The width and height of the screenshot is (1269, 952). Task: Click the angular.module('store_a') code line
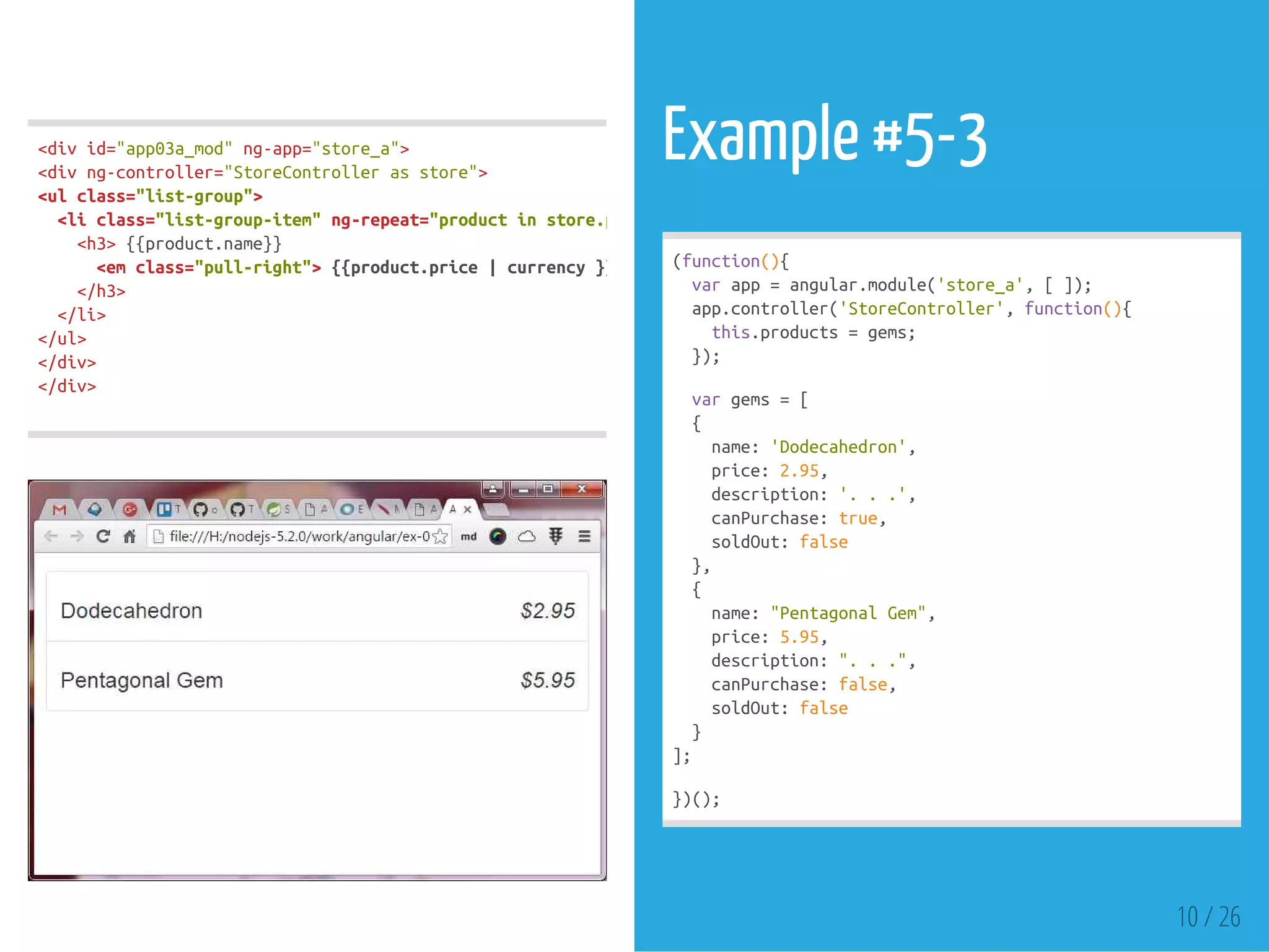point(892,285)
